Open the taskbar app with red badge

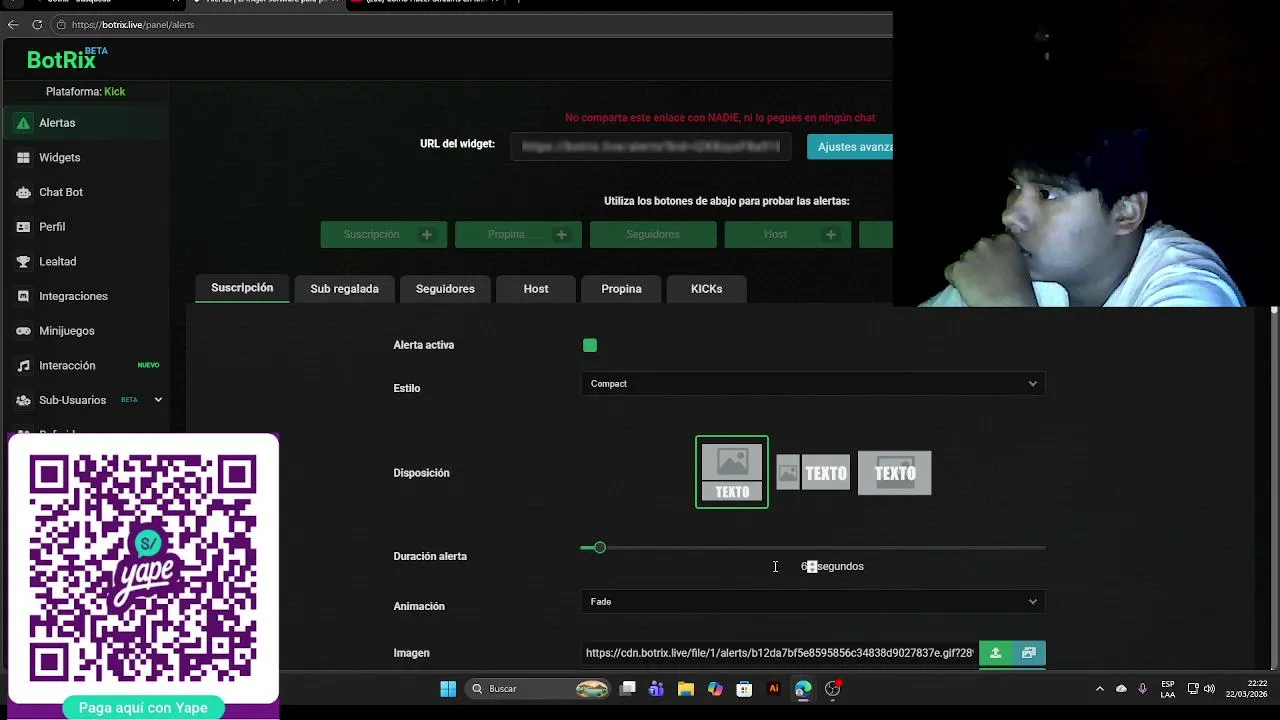click(x=833, y=688)
